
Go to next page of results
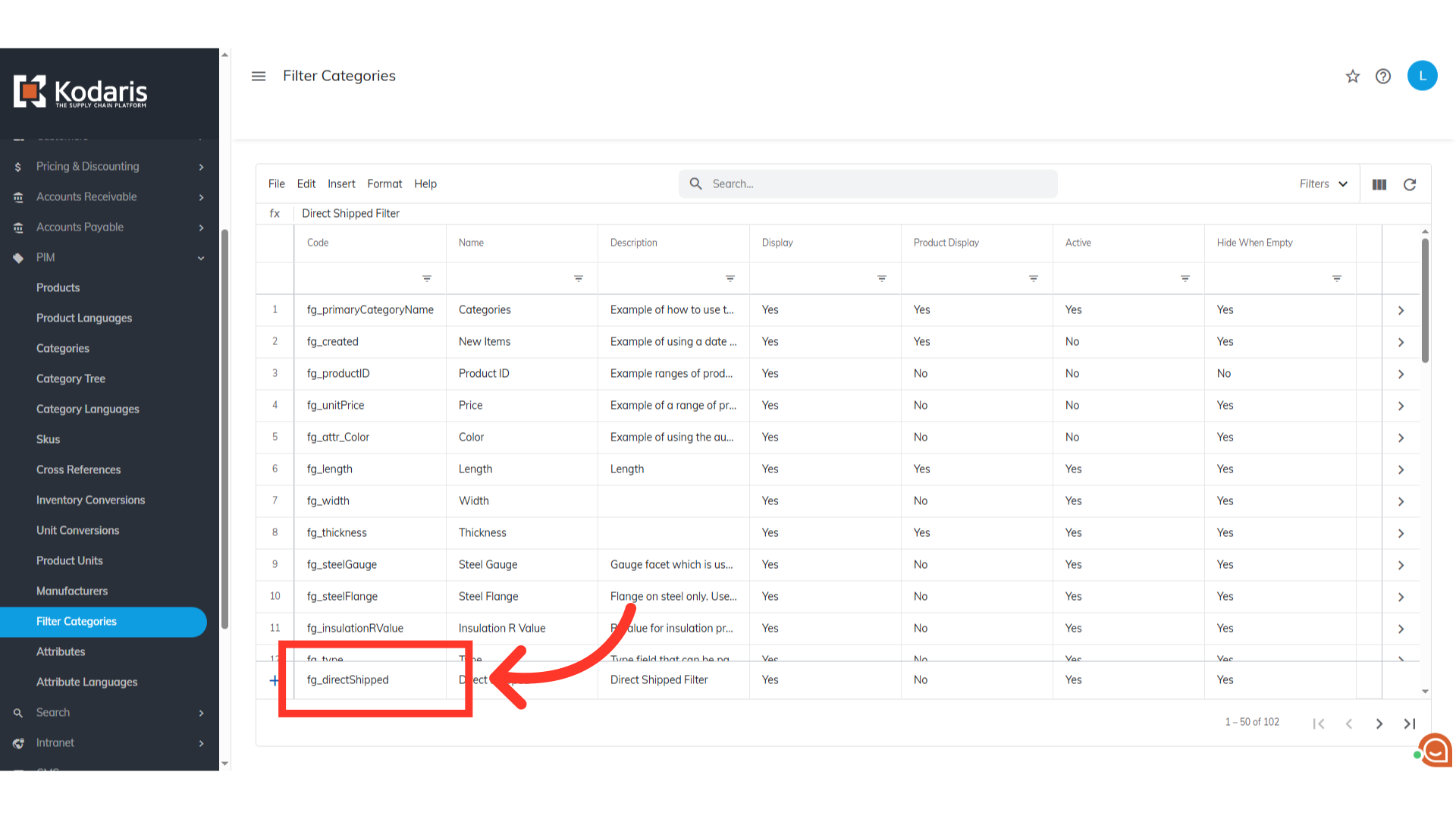pos(1379,723)
